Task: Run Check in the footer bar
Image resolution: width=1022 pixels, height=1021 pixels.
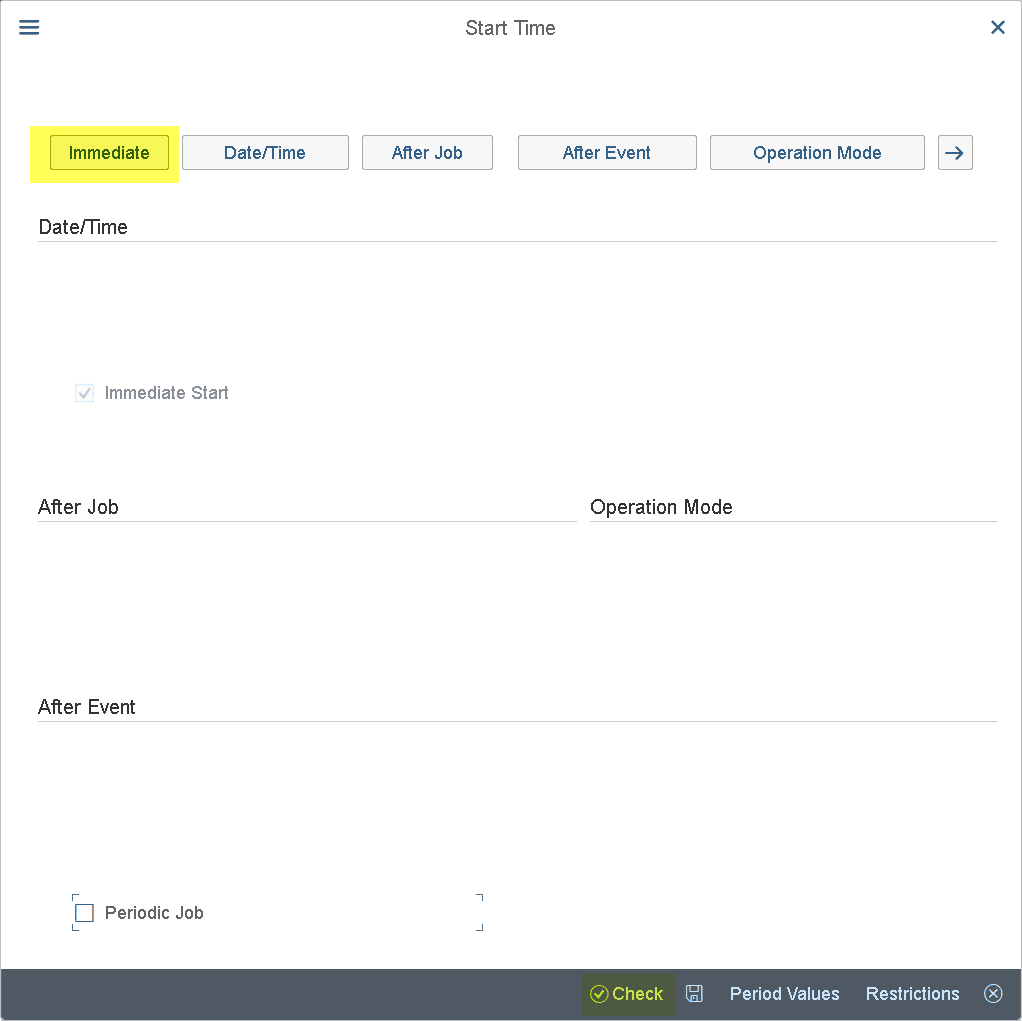Action: pyautogui.click(x=627, y=993)
